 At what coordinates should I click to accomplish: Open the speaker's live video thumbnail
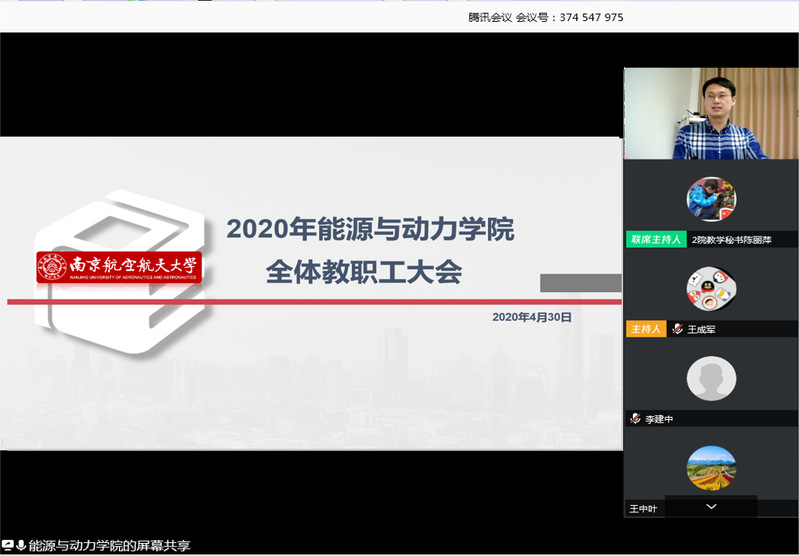pos(711,113)
